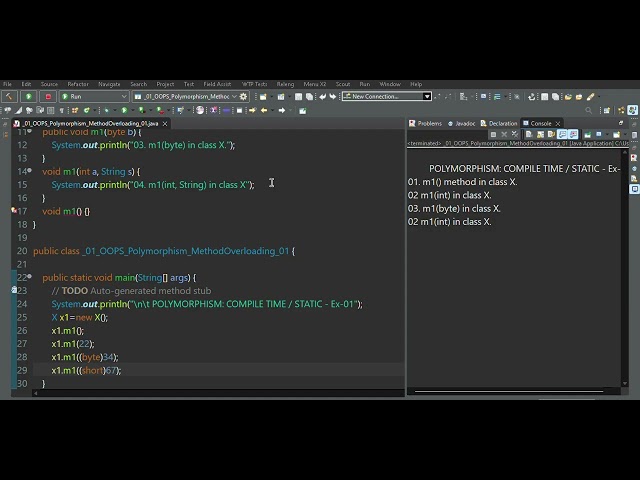Click the Console horizontal scrollbar
Screen dimensions: 640x480
click(x=509, y=391)
